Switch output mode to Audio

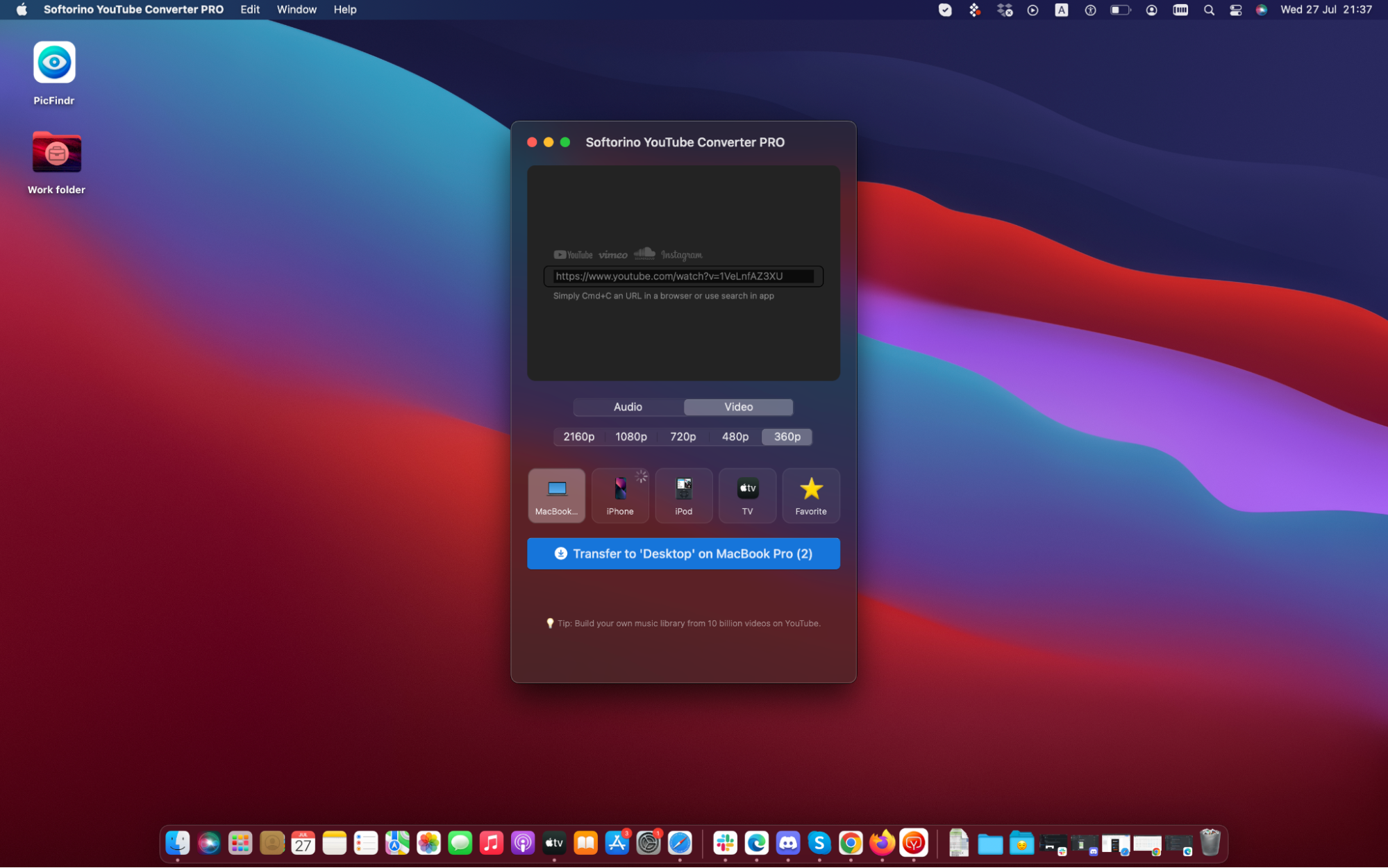pyautogui.click(x=628, y=407)
